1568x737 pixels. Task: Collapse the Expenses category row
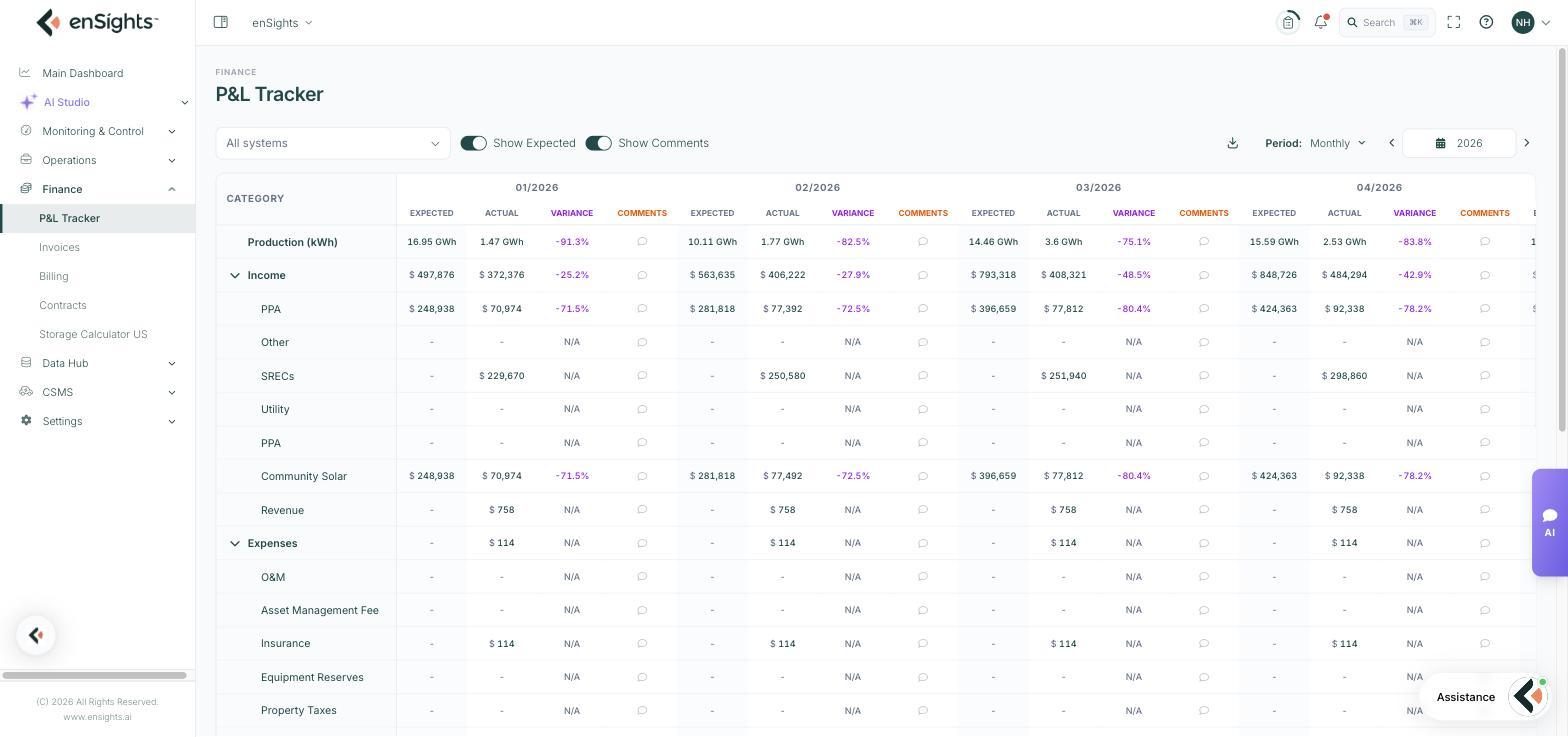[235, 543]
